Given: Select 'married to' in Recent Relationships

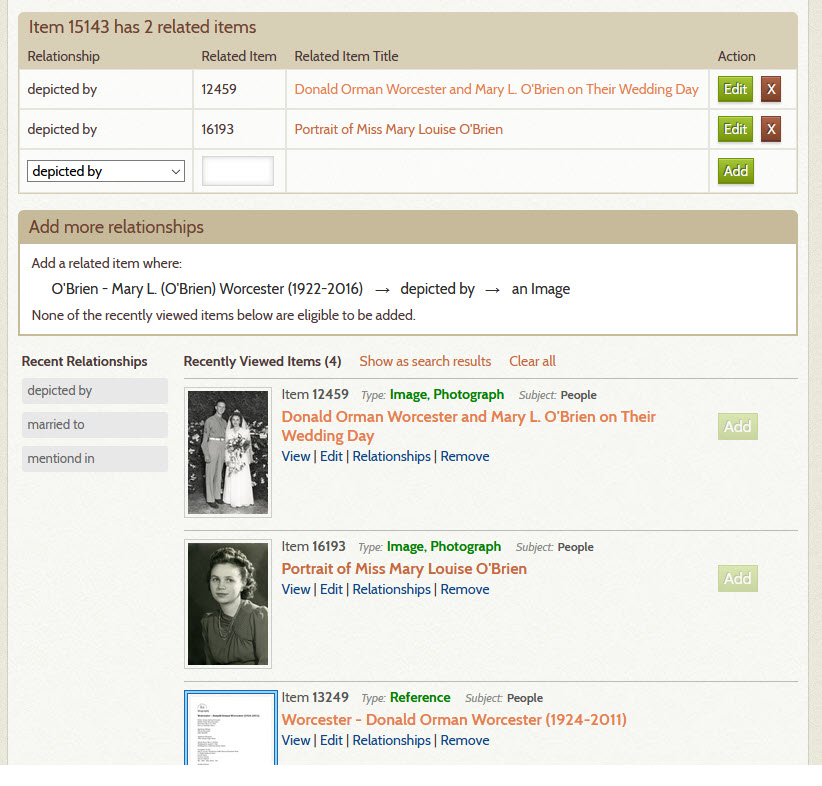Looking at the screenshot, I should point(95,425).
